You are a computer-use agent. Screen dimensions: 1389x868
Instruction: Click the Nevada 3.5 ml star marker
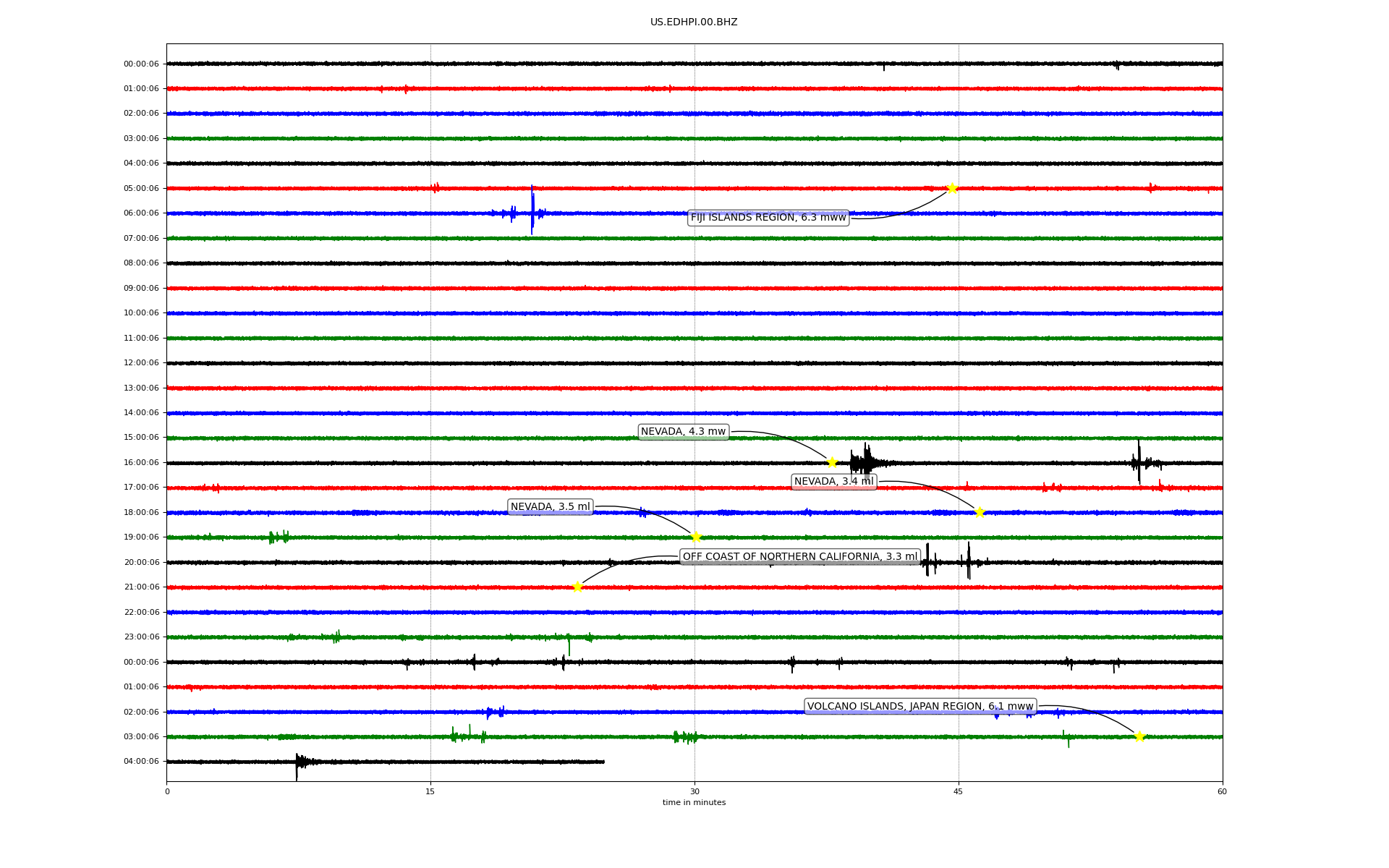coord(696,537)
